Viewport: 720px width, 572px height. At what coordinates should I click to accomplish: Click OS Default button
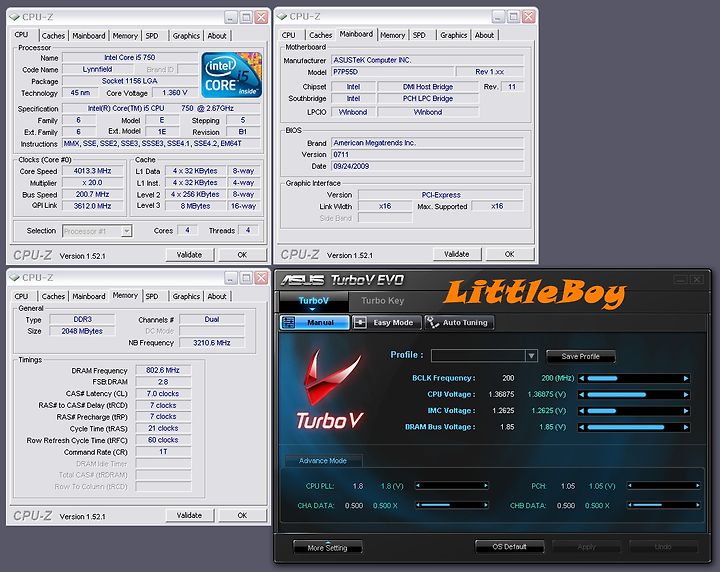click(x=509, y=546)
